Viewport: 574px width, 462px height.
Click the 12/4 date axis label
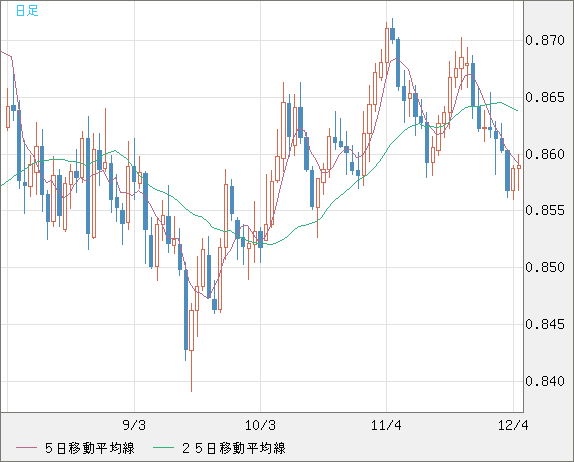513,425
